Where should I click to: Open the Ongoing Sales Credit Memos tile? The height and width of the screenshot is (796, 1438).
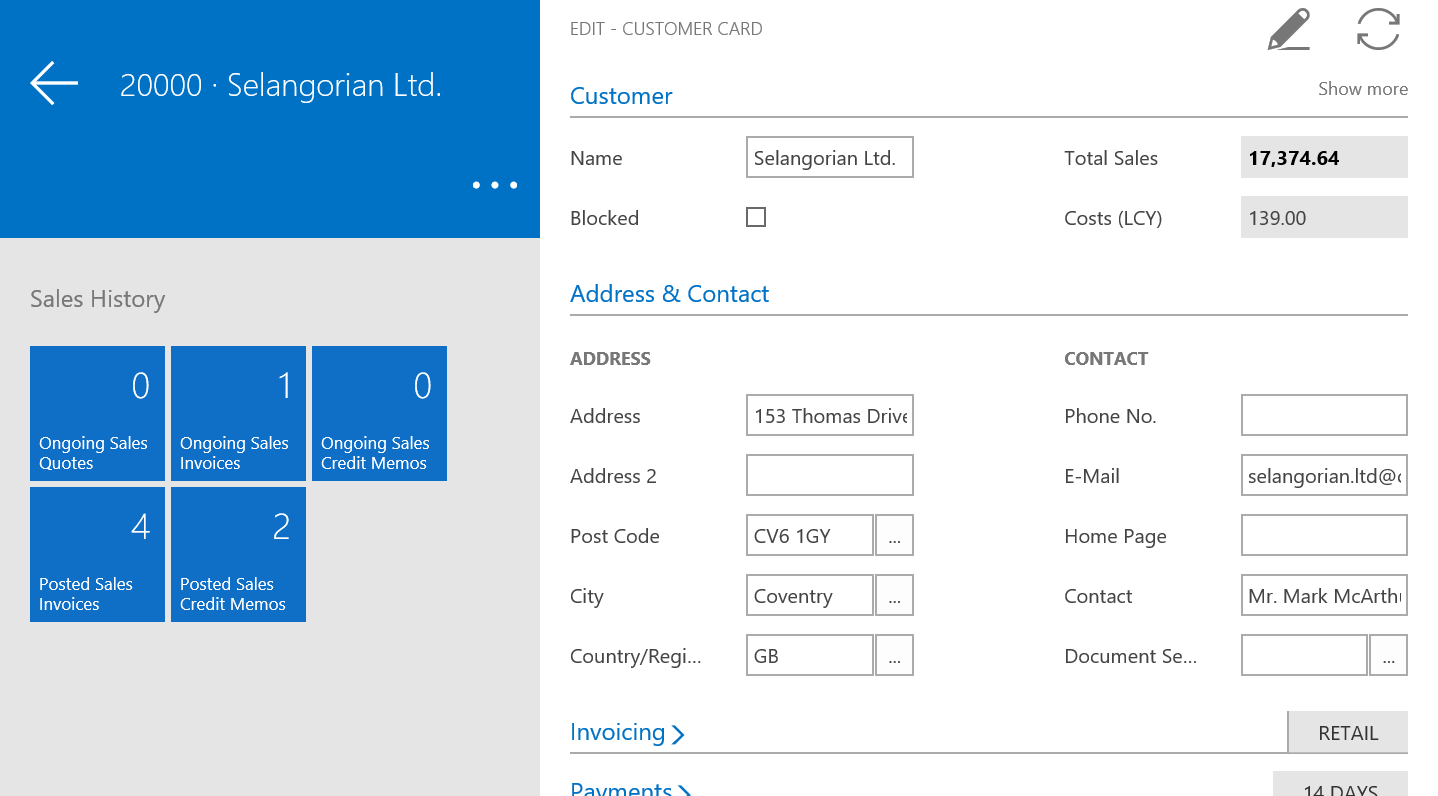(379, 414)
